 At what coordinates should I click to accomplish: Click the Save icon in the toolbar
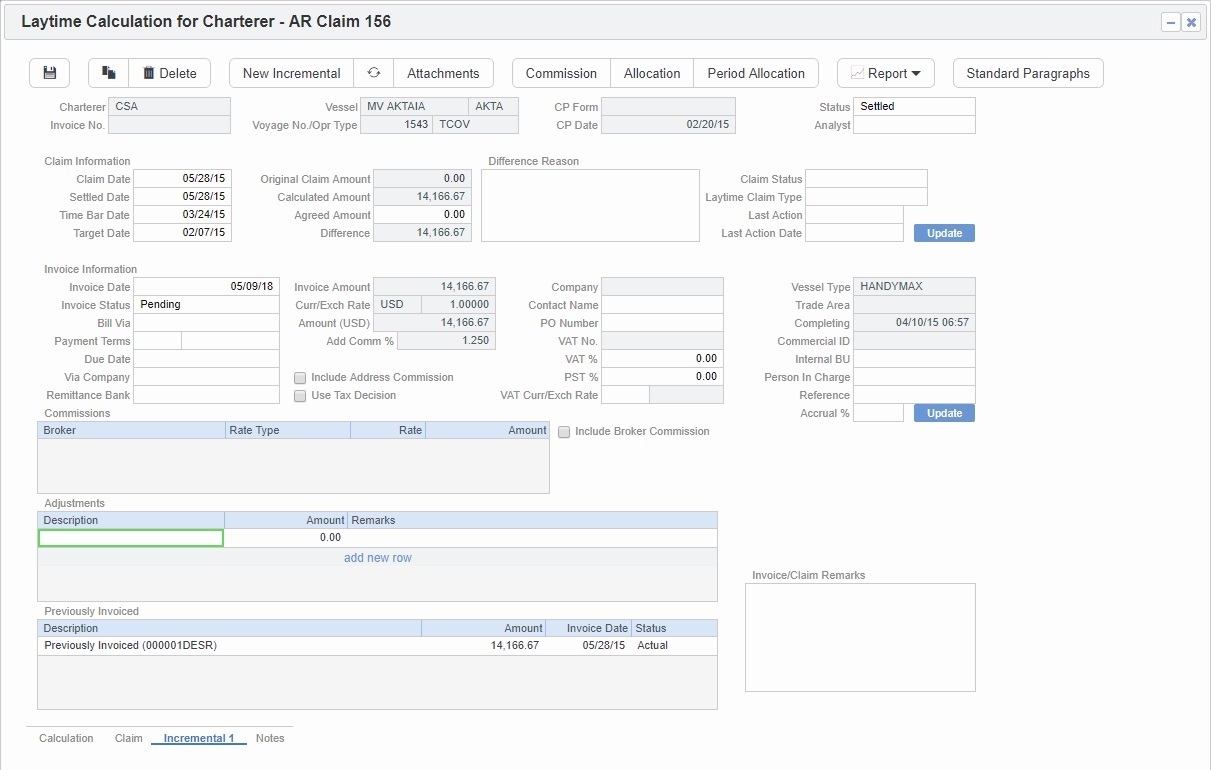[49, 72]
